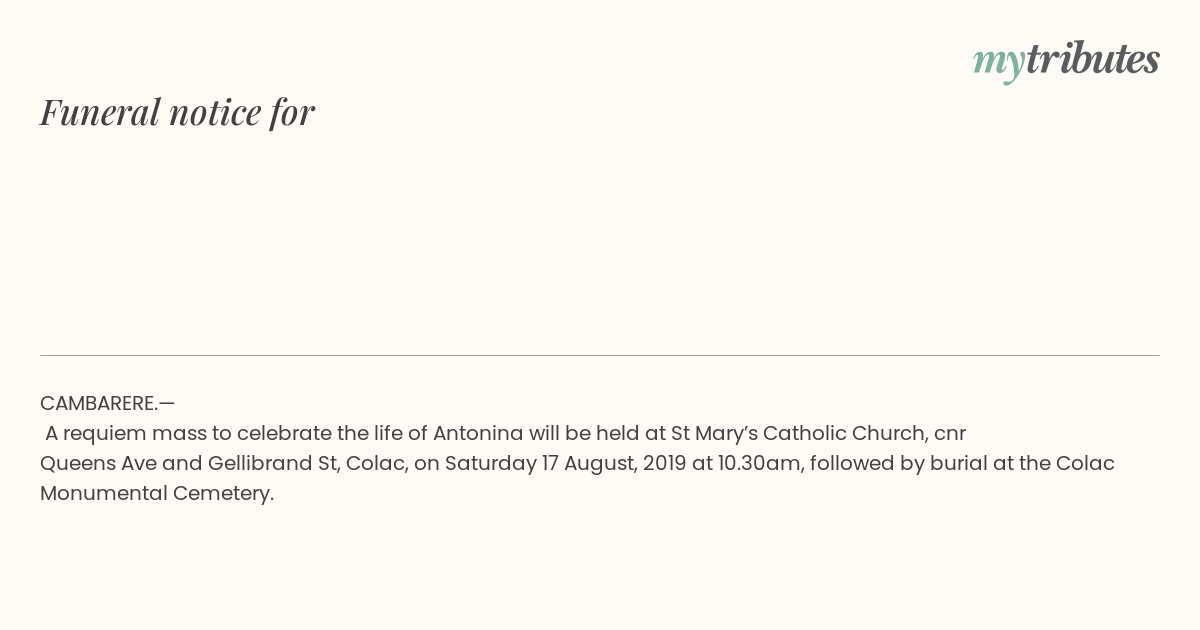Select the word "Funeral" in the heading
Image resolution: width=1200 pixels, height=630 pixels.
(x=100, y=112)
